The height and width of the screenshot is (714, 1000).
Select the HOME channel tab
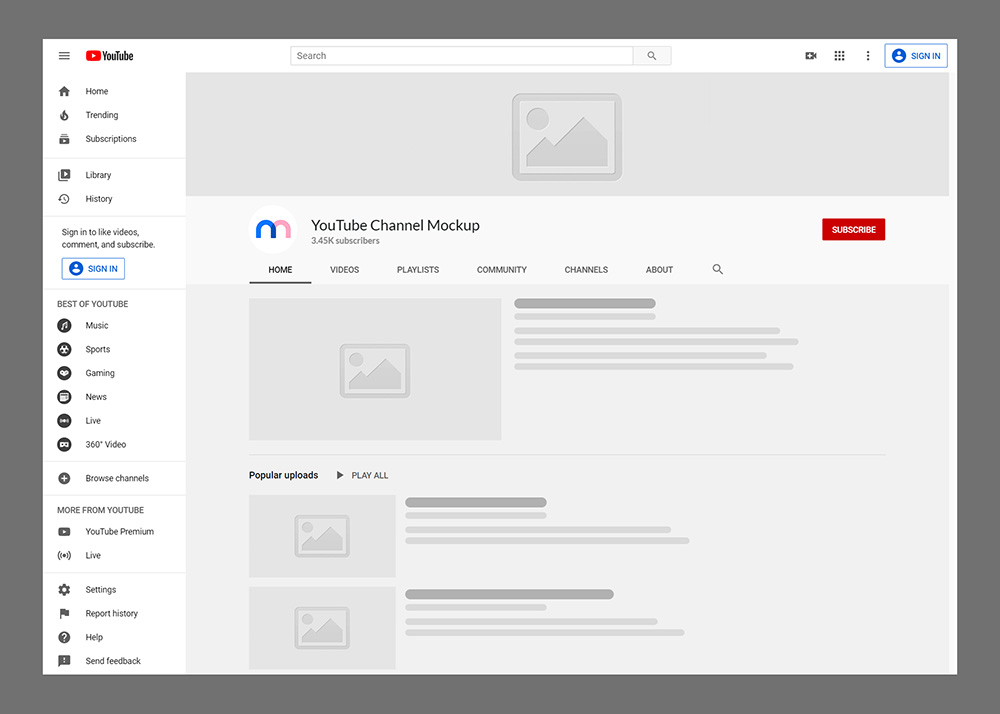[280, 270]
